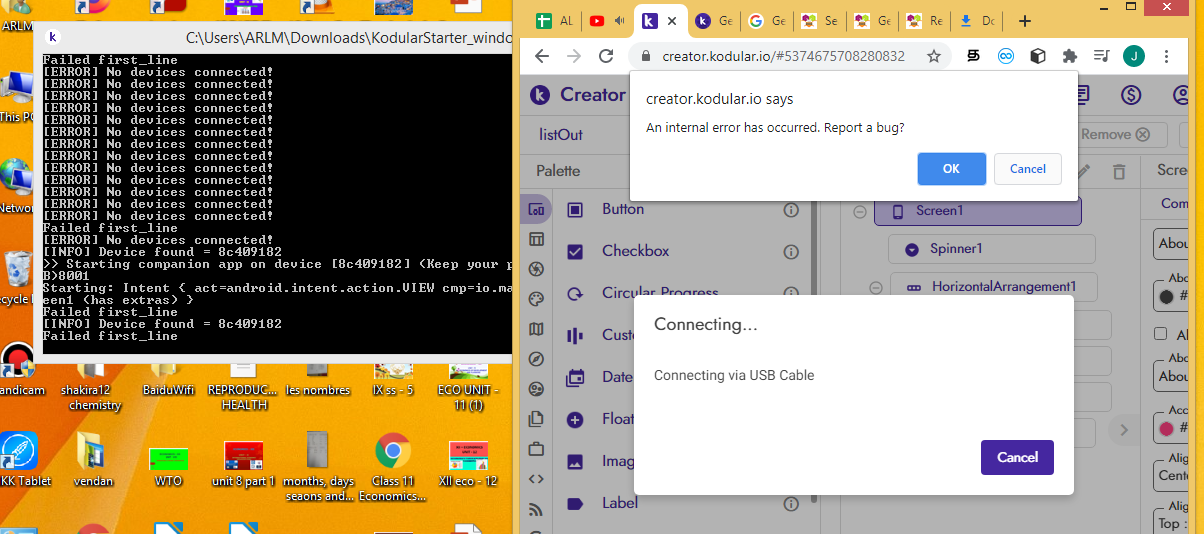Select User Interface palette category icon
This screenshot has height=534, width=1204.
coord(536,210)
